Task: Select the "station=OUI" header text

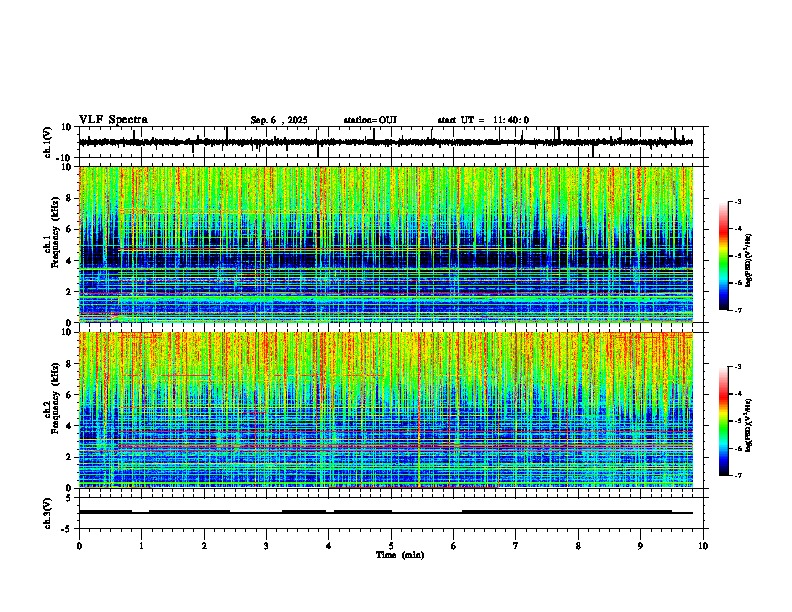Action: pos(370,120)
